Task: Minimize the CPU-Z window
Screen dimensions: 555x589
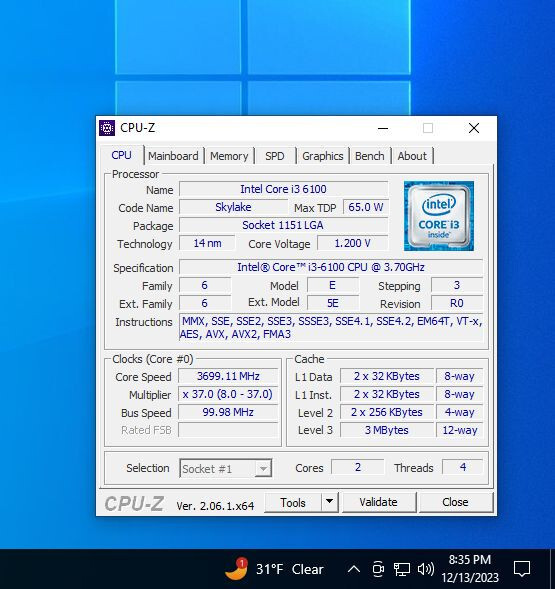Action: [383, 128]
